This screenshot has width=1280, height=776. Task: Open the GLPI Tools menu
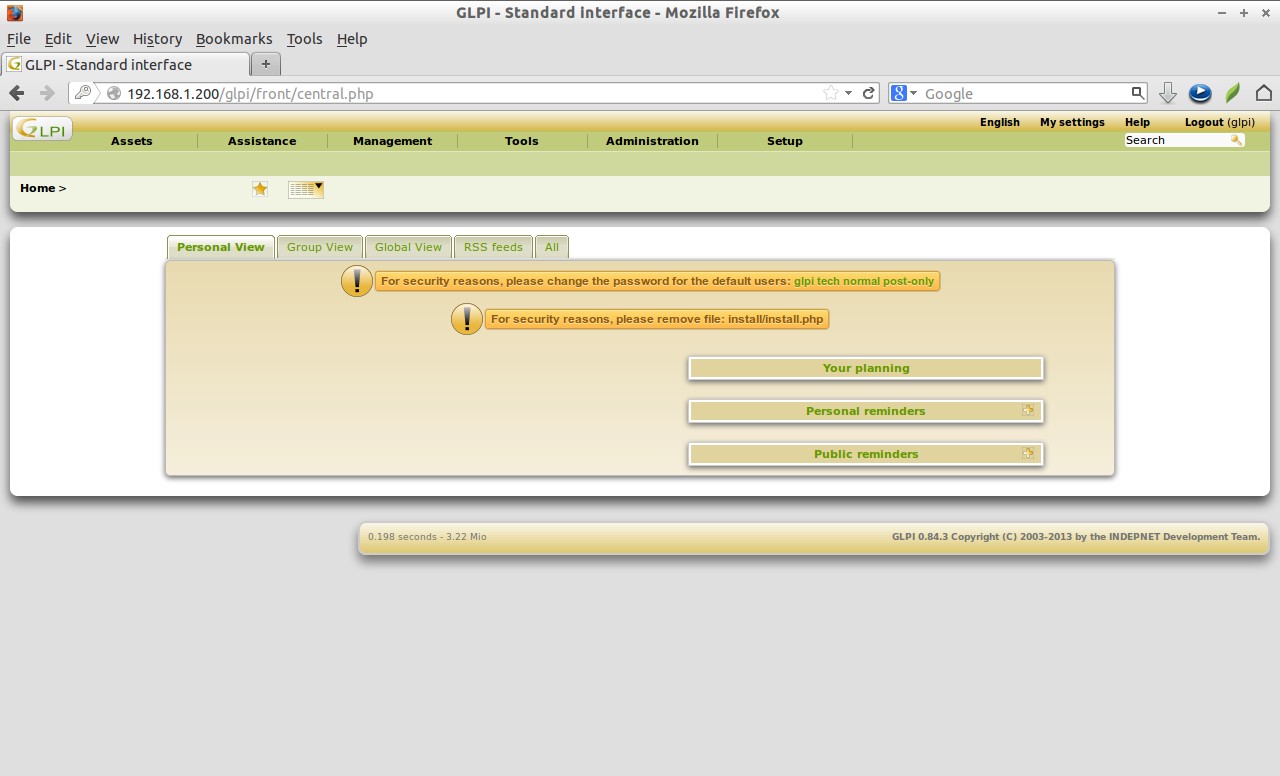pos(522,141)
